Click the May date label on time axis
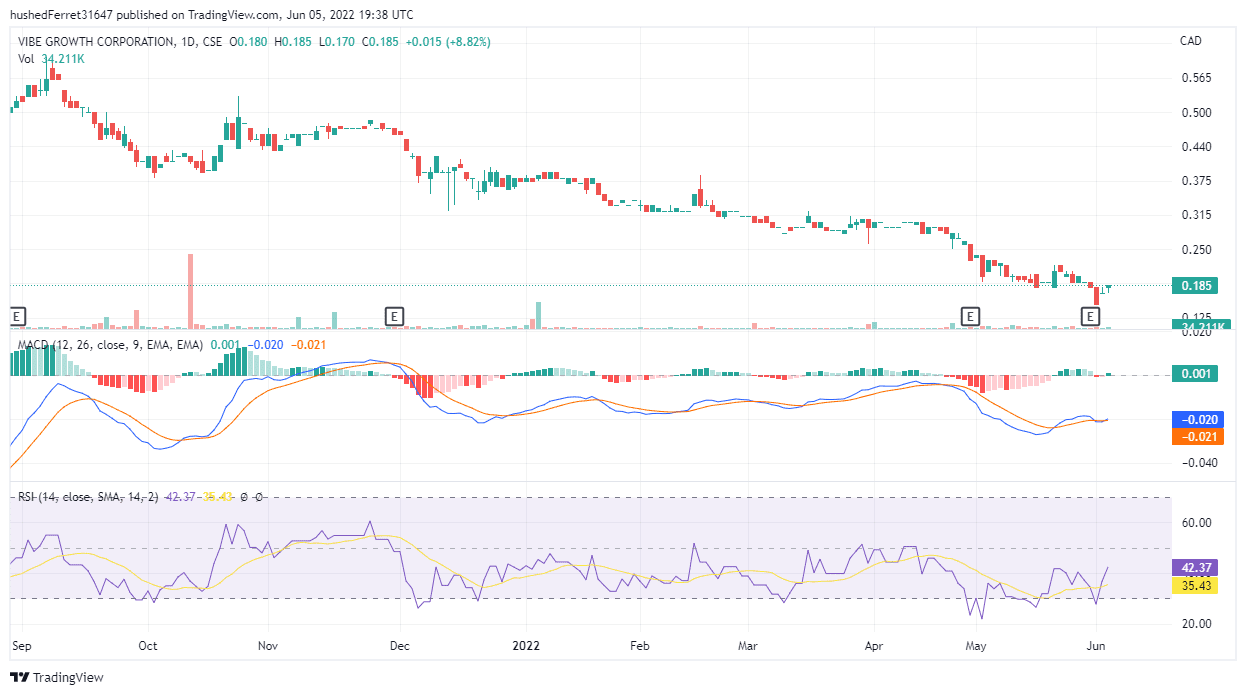 (x=976, y=646)
